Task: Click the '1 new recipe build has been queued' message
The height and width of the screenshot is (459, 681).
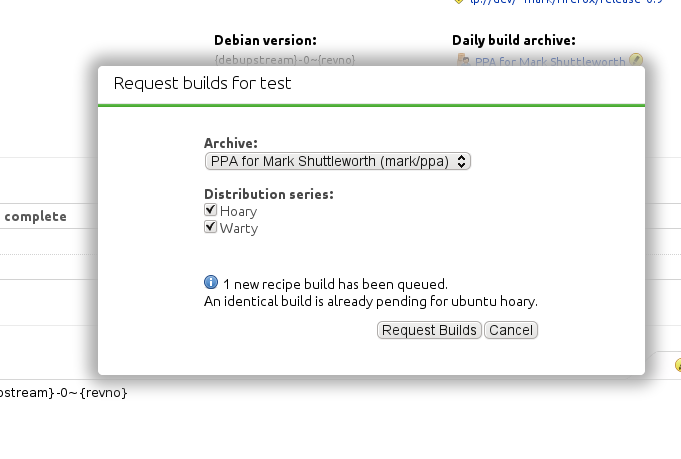Action: [x=335, y=284]
